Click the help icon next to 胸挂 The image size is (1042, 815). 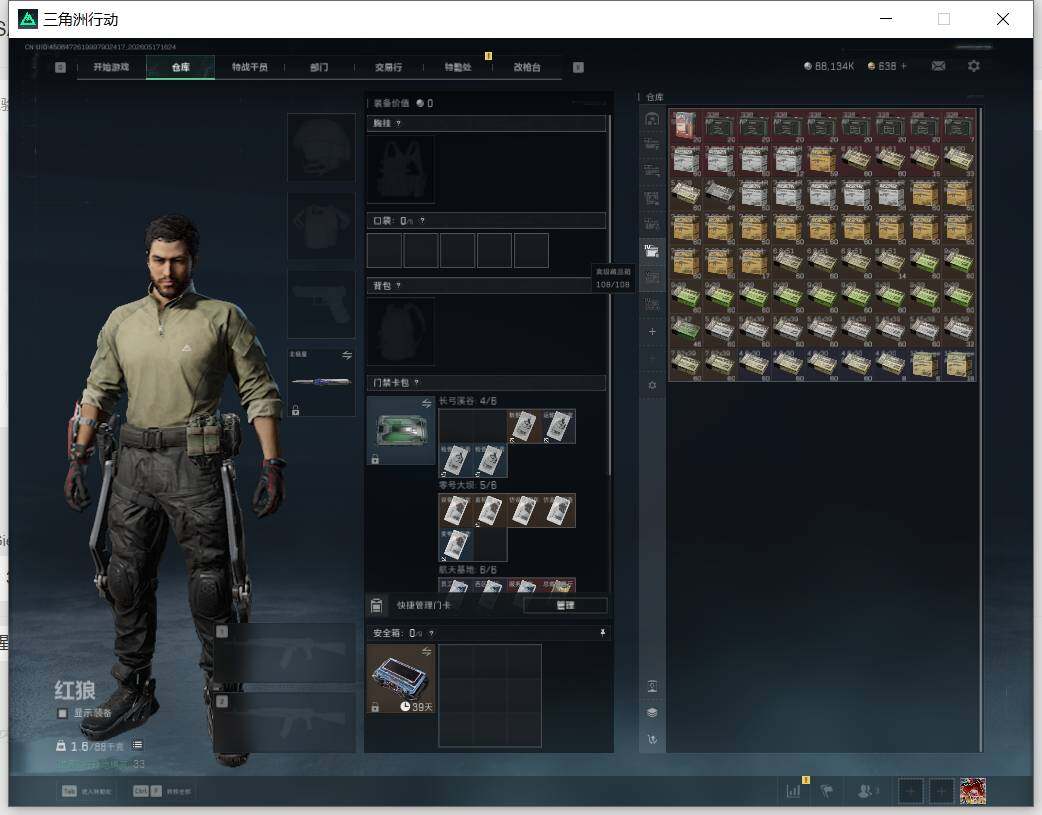pyautogui.click(x=398, y=124)
